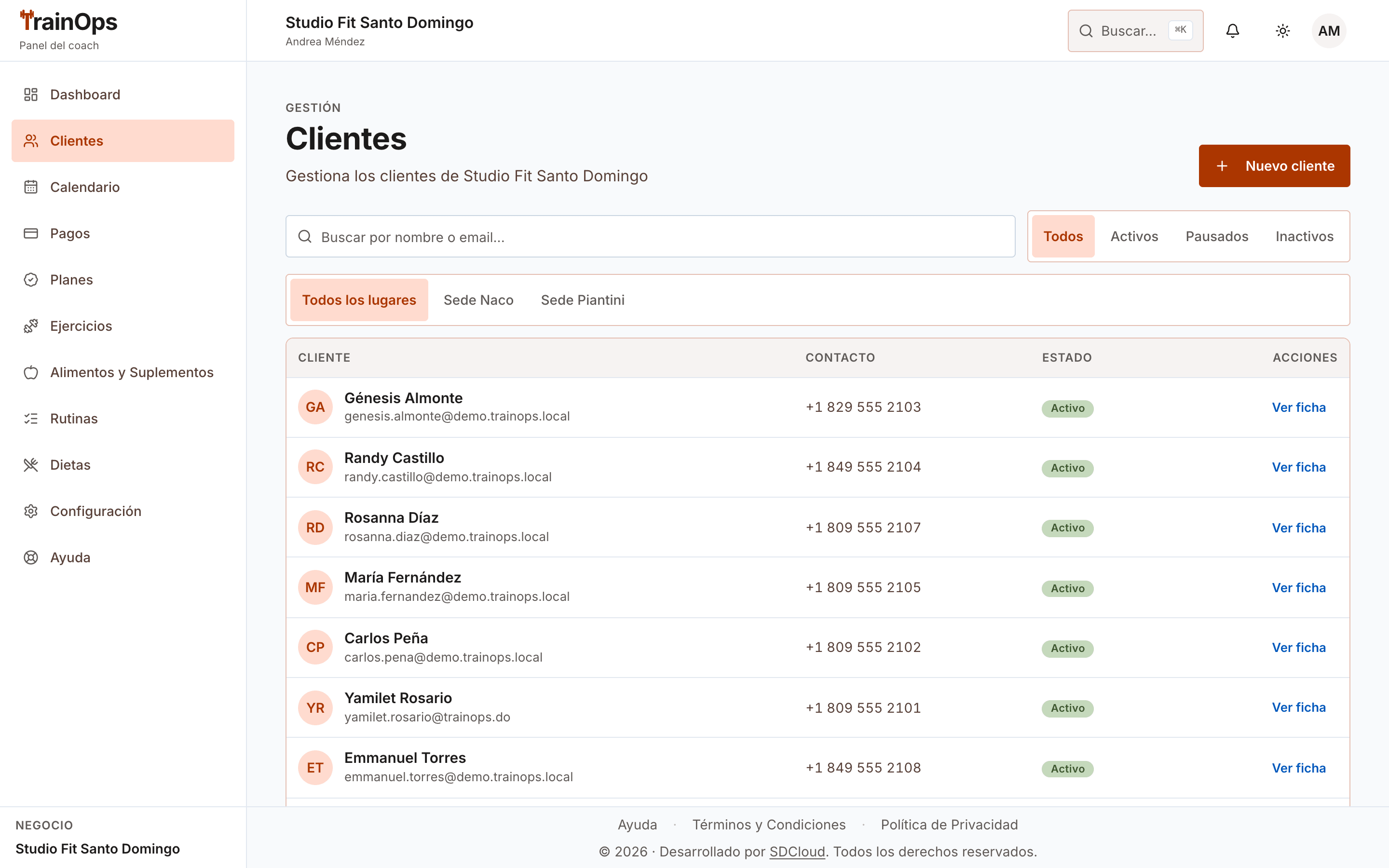
Task: Open the AM user avatar menu
Action: click(1329, 31)
